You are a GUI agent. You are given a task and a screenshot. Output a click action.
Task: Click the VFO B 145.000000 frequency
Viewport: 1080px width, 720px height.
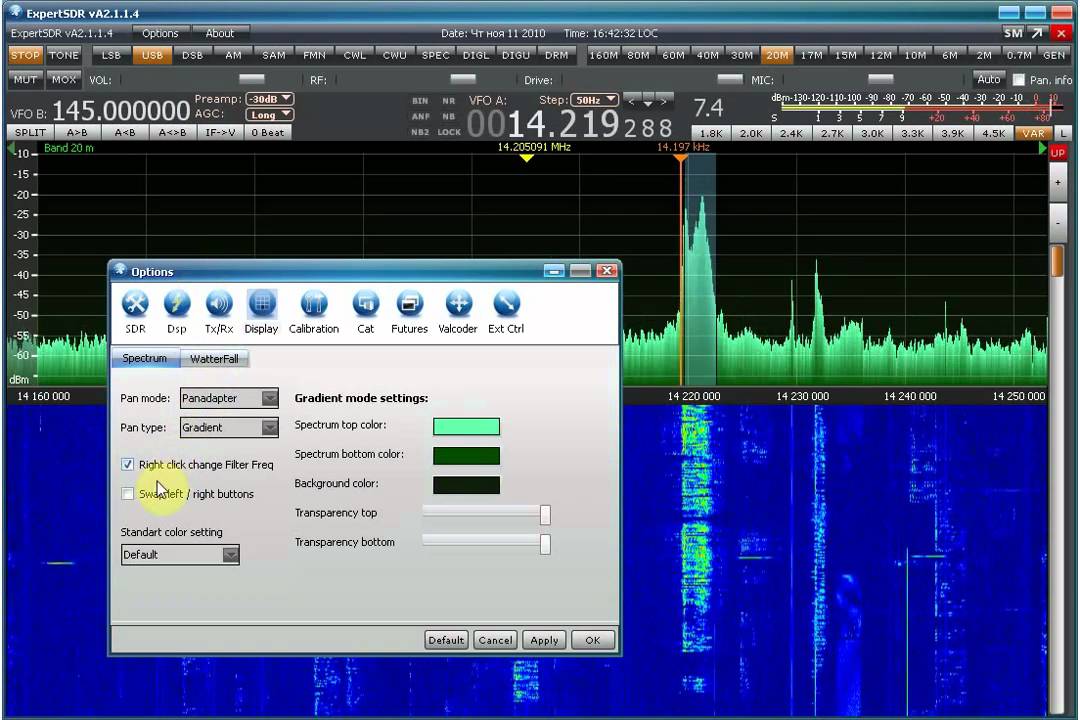(x=121, y=111)
